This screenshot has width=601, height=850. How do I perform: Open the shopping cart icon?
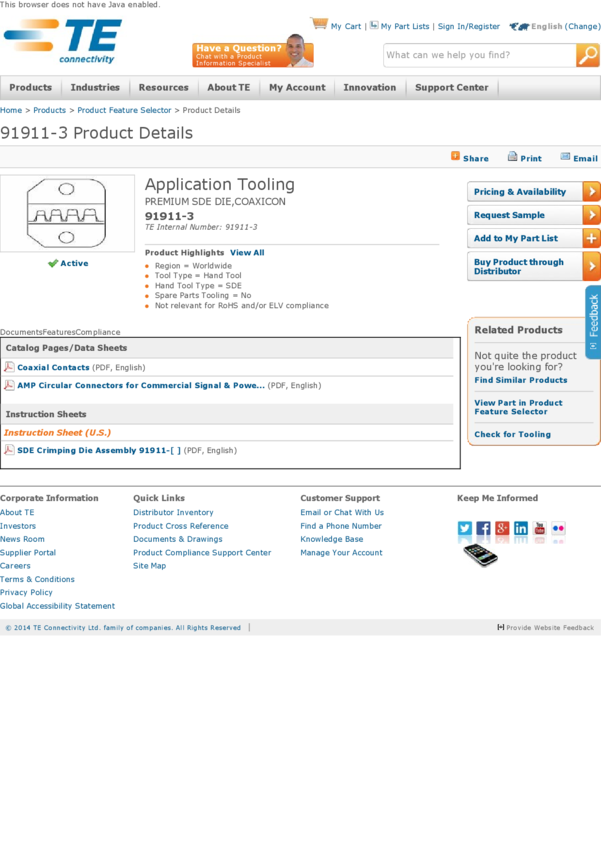point(319,24)
